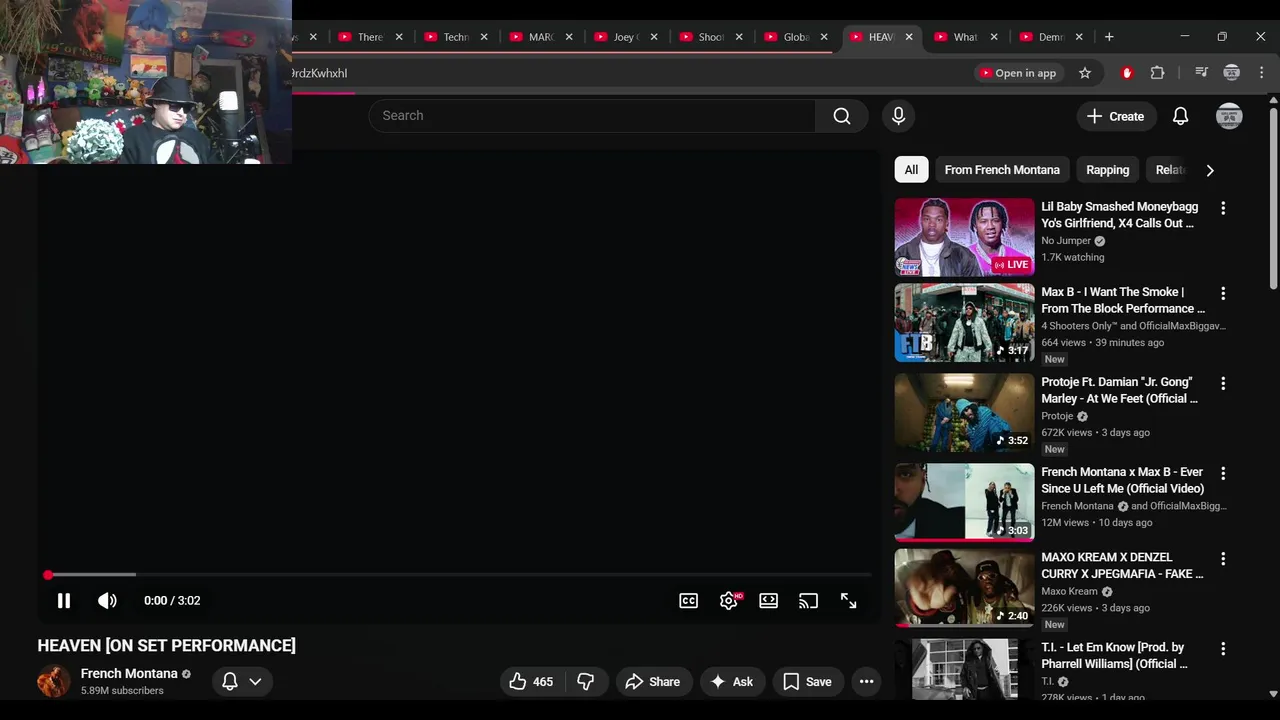Like the video with 465 likes
This screenshot has height=720, width=1280.
[x=531, y=682]
